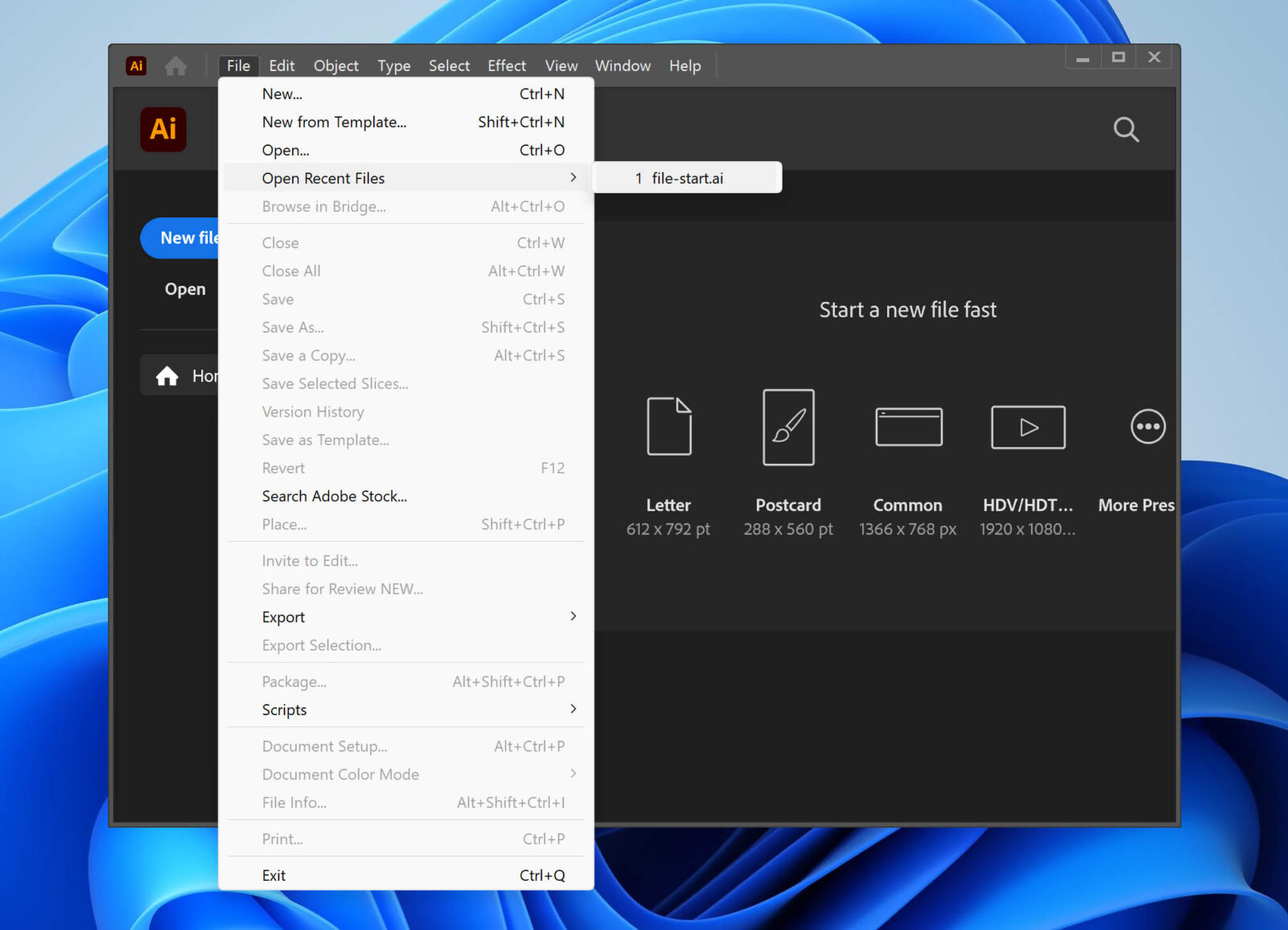The width and height of the screenshot is (1288, 930).
Task: Expand the Open Recent Files submenu
Action: pyautogui.click(x=324, y=178)
